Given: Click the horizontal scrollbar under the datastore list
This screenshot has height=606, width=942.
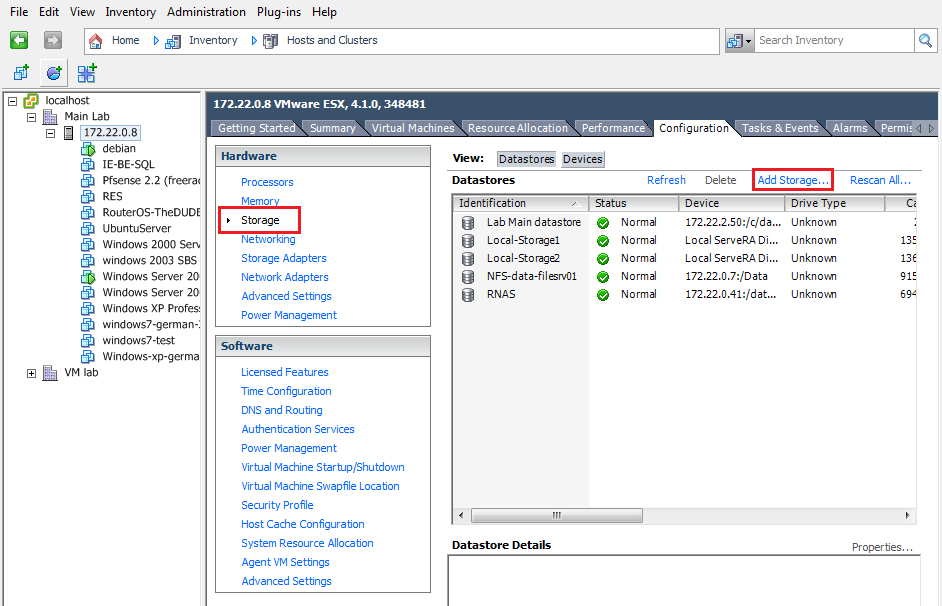Looking at the screenshot, I should (556, 515).
